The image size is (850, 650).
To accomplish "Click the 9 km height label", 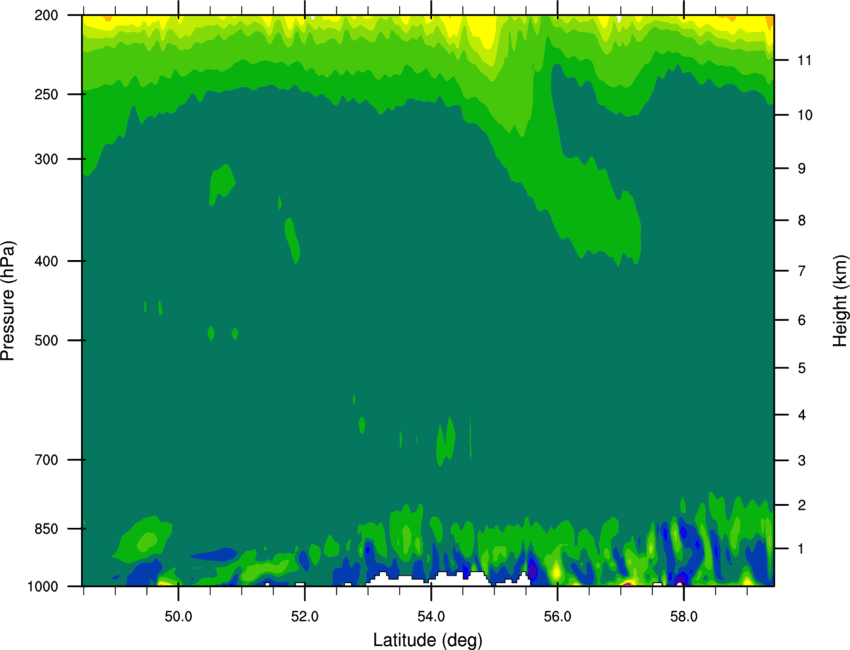I will point(801,169).
